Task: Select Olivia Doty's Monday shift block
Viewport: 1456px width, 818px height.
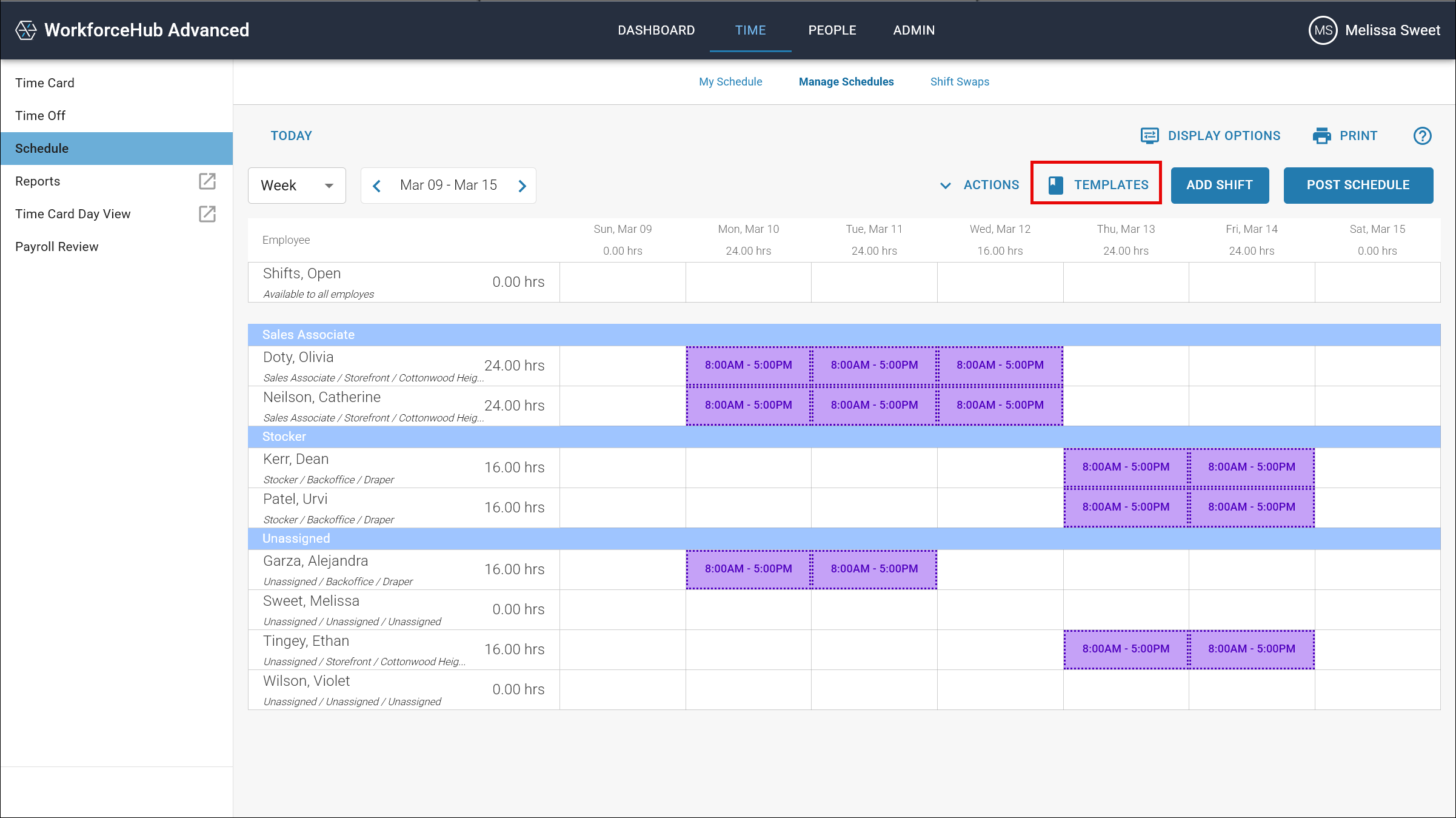Action: tap(748, 365)
